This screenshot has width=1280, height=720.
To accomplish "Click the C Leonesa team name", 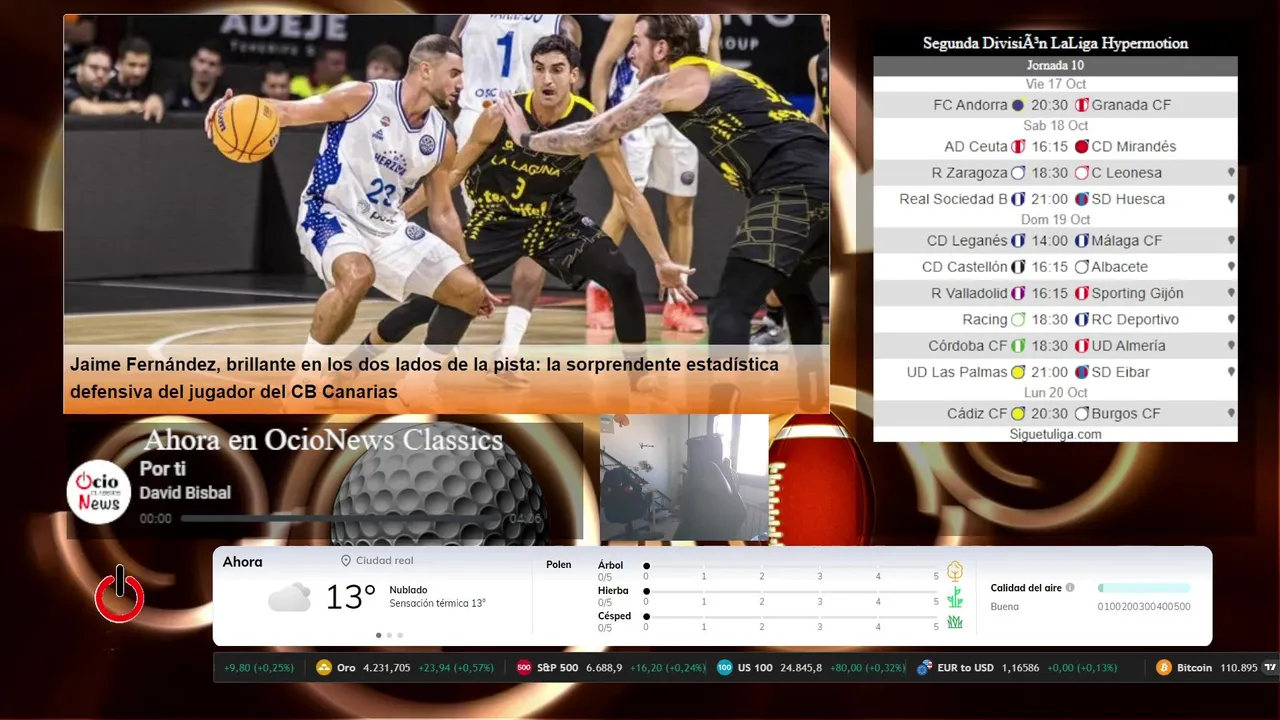I will tap(1127, 173).
